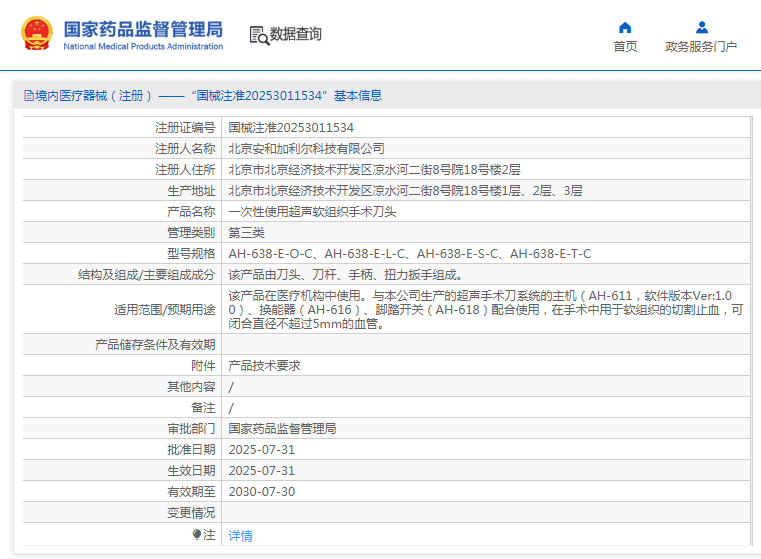Open the 详情 link

coord(240,536)
